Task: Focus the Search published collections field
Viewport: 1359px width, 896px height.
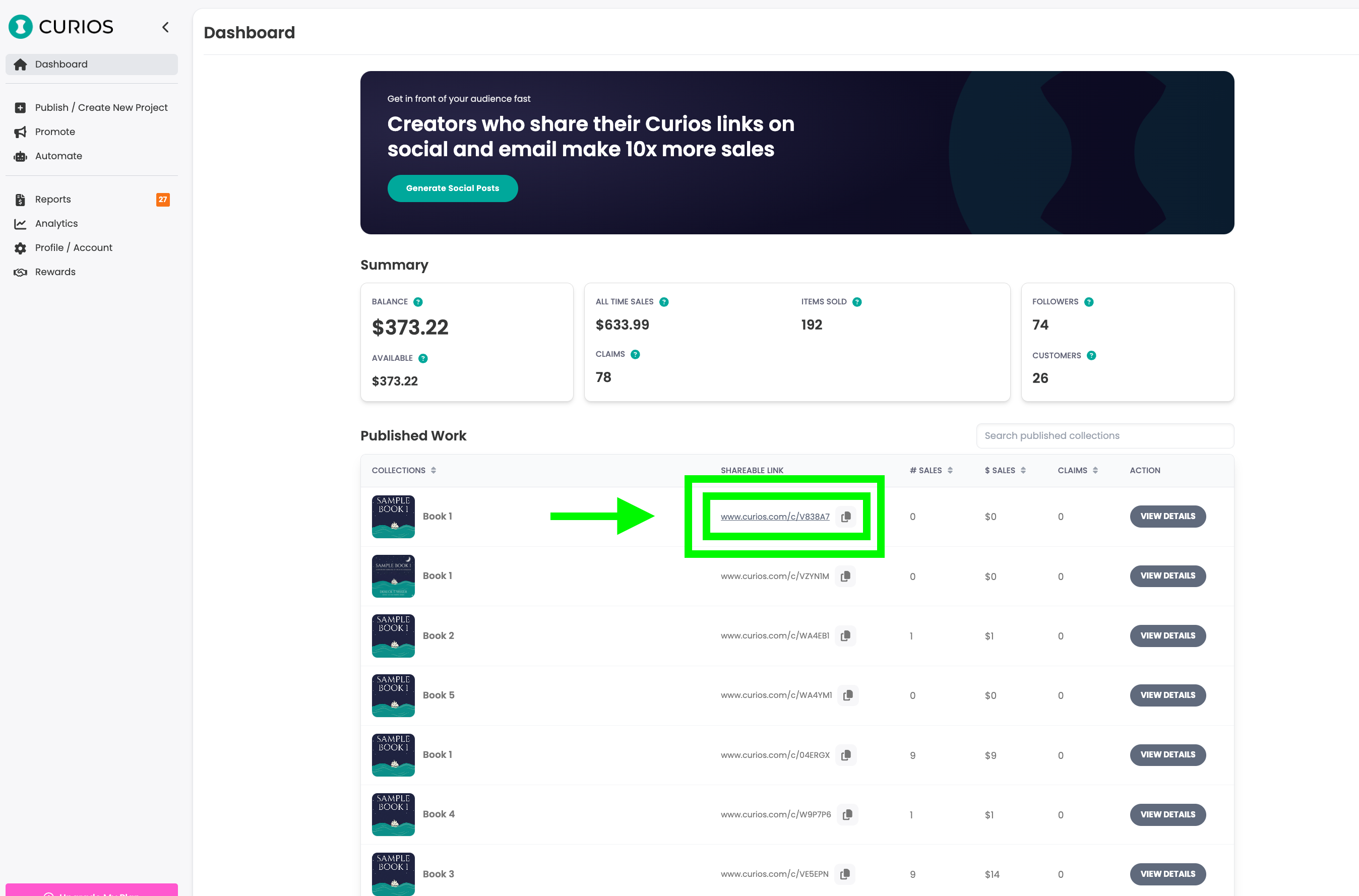Action: pos(1105,435)
